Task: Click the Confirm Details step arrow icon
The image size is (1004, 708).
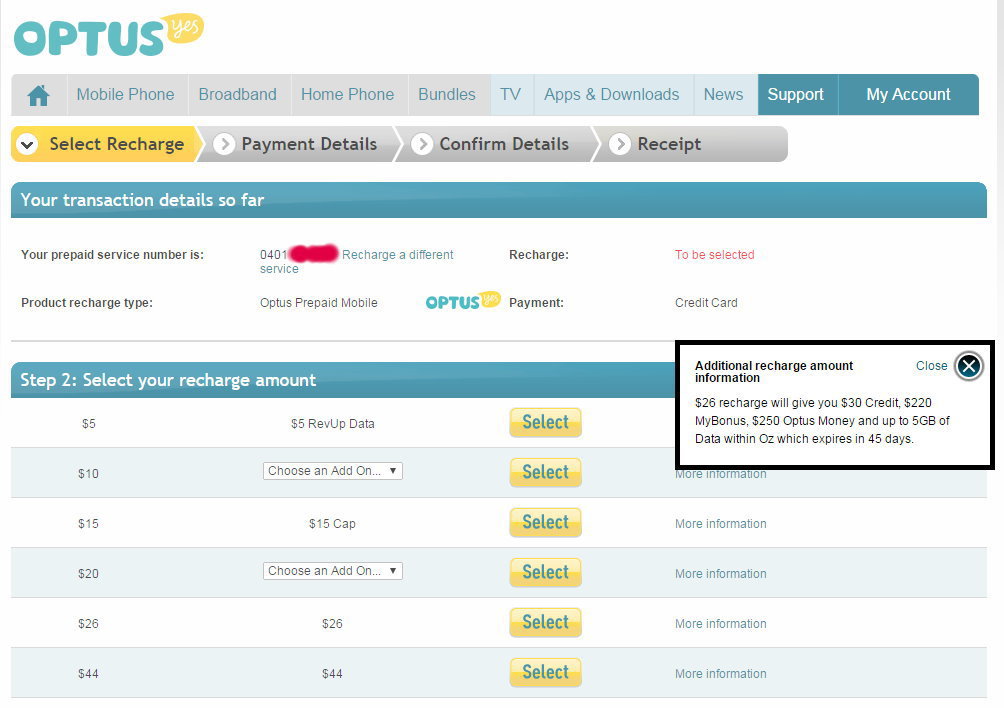Action: (422, 144)
